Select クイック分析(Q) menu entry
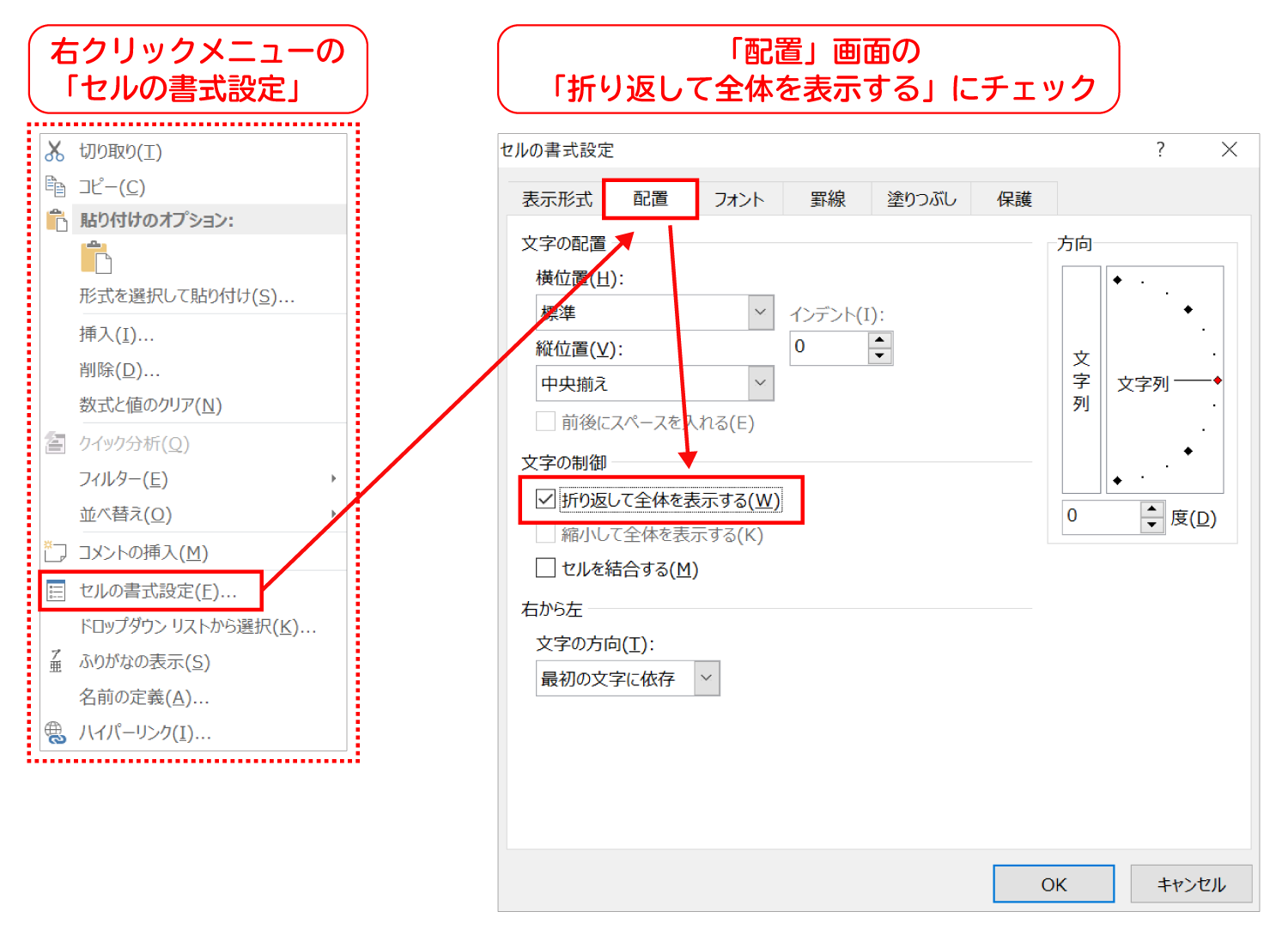 (x=134, y=444)
